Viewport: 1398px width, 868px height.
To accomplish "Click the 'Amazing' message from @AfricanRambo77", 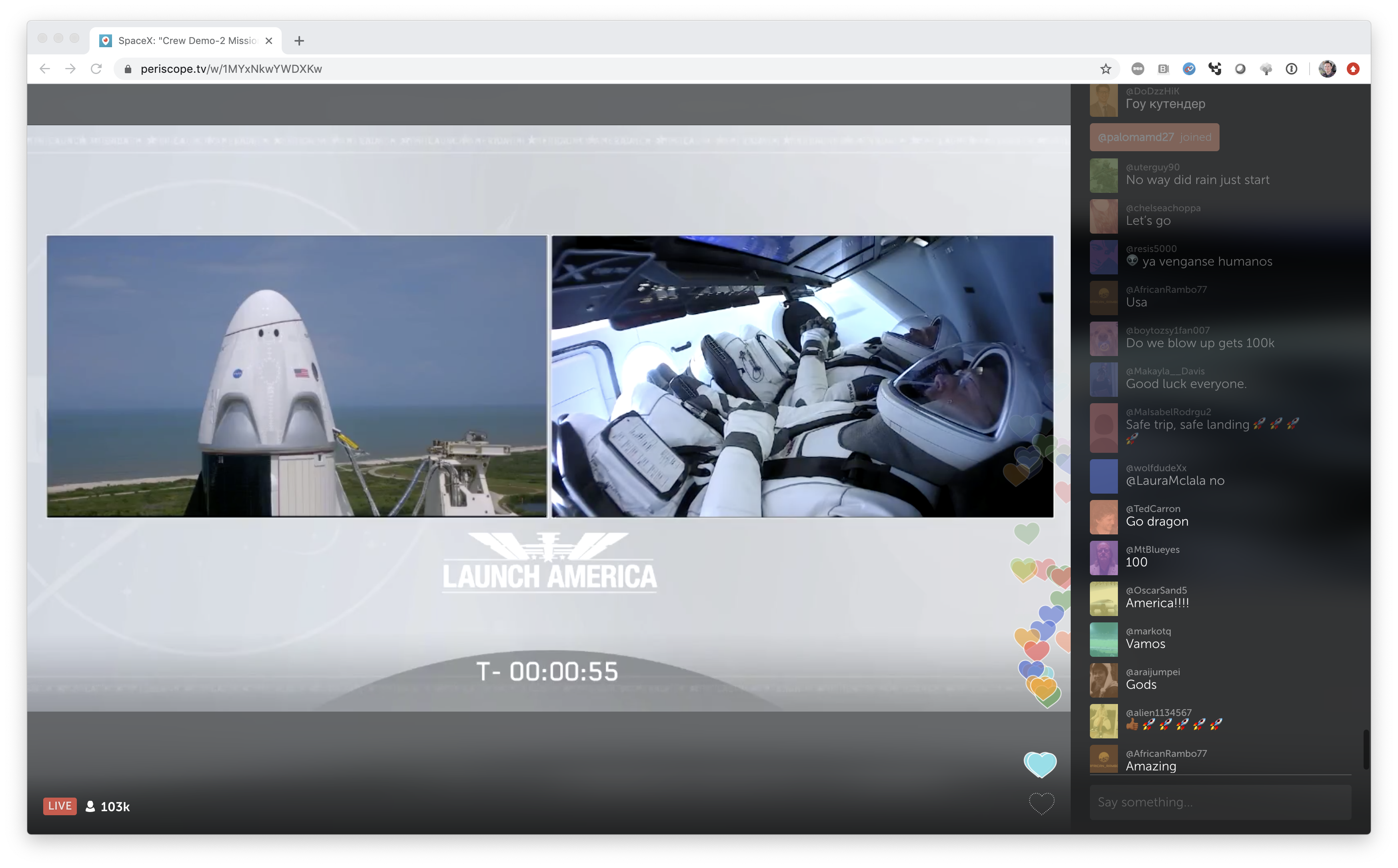I will pos(1151,766).
